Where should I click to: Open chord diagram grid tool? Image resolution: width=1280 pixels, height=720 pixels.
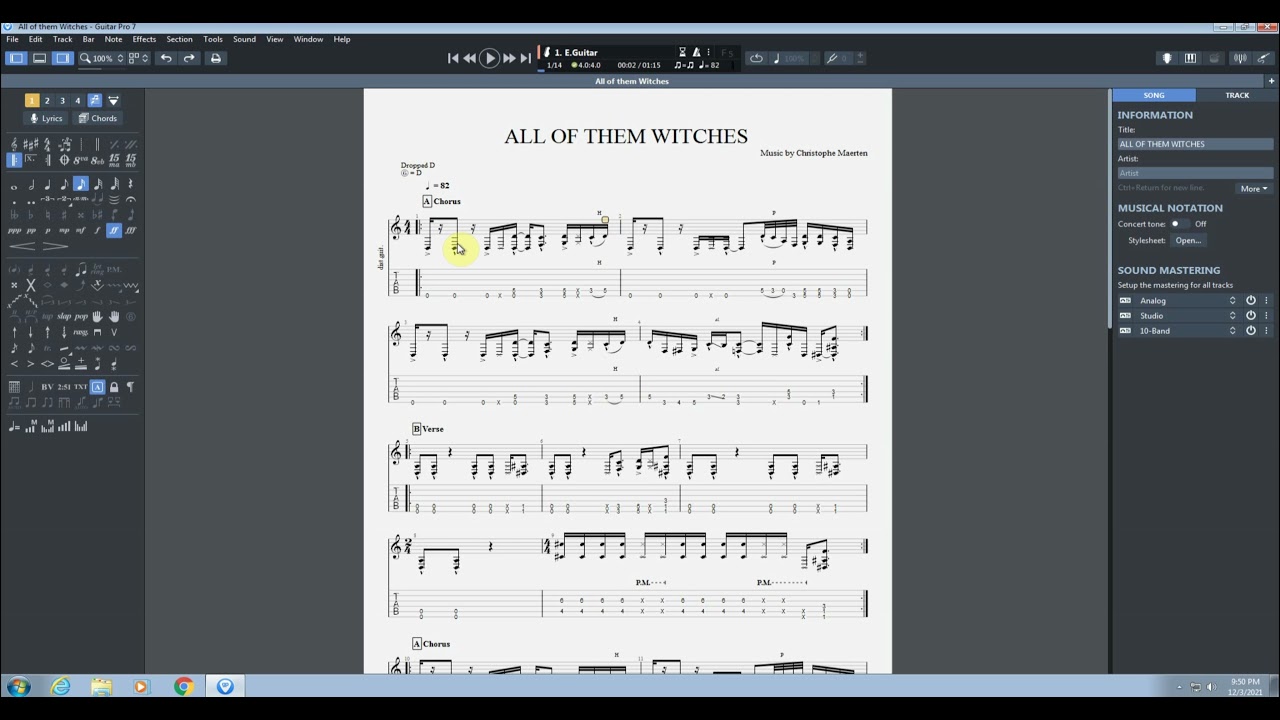(x=14, y=386)
